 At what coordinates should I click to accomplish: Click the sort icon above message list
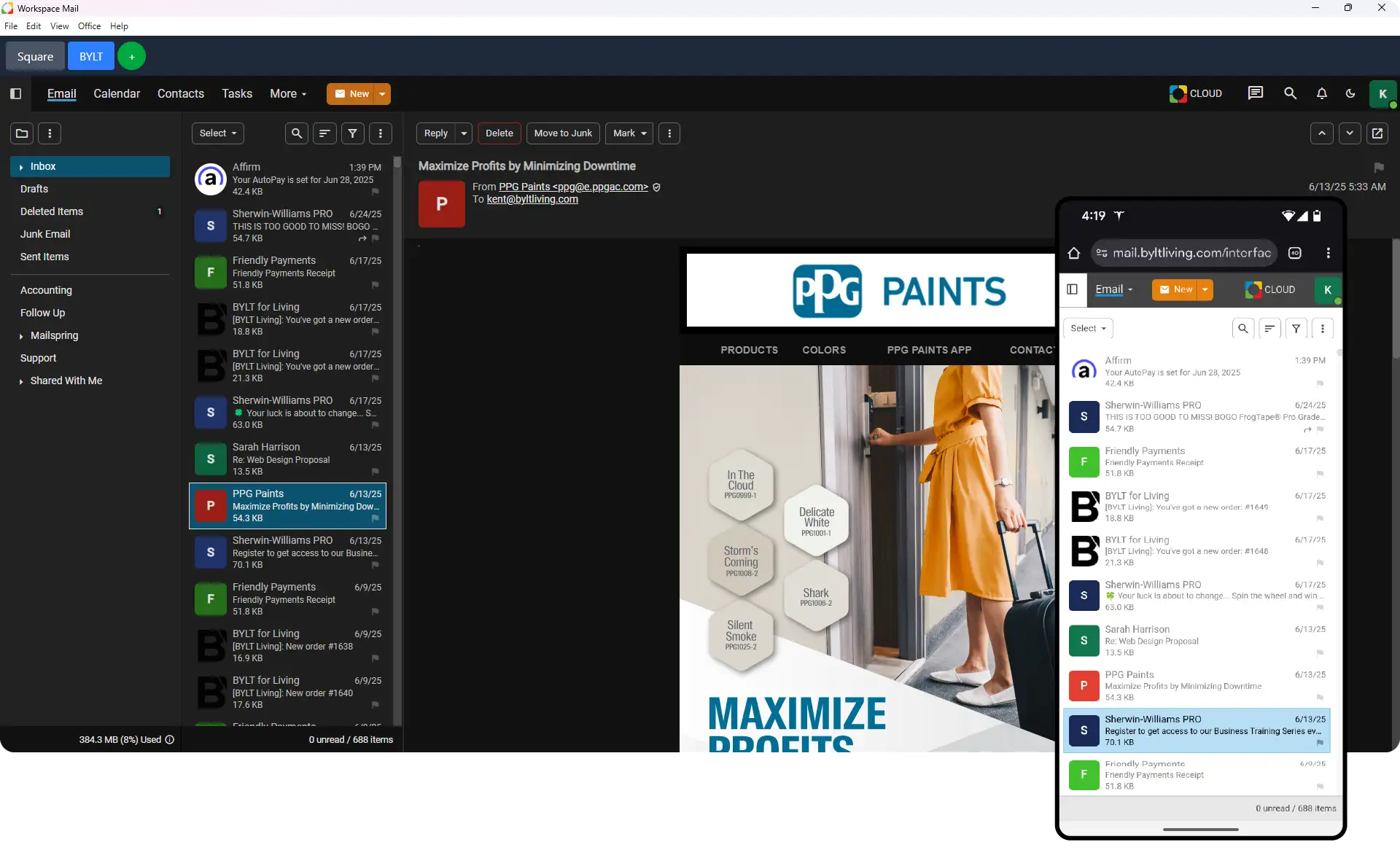coord(324,133)
